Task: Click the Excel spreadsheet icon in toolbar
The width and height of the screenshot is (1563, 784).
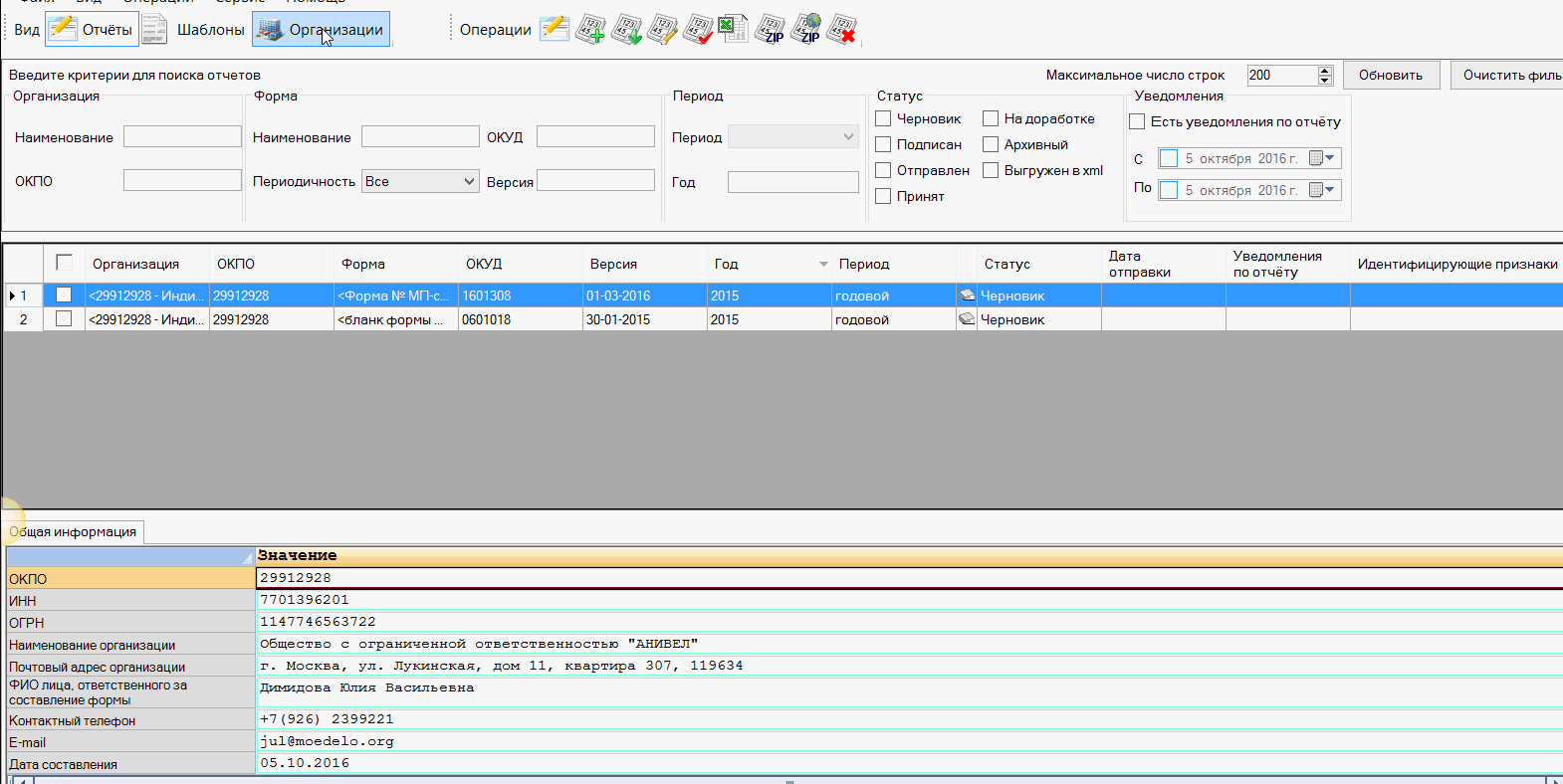Action: tap(733, 29)
